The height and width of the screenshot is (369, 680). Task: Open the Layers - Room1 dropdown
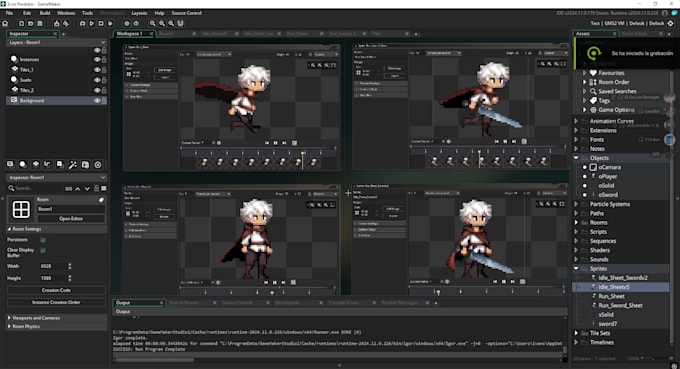click(x=103, y=42)
